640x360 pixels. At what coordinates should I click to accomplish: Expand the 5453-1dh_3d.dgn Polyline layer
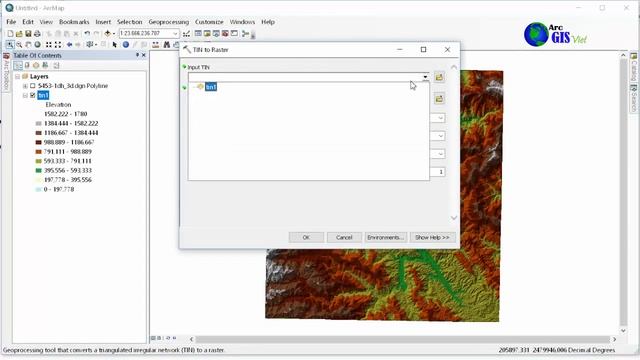(25, 86)
